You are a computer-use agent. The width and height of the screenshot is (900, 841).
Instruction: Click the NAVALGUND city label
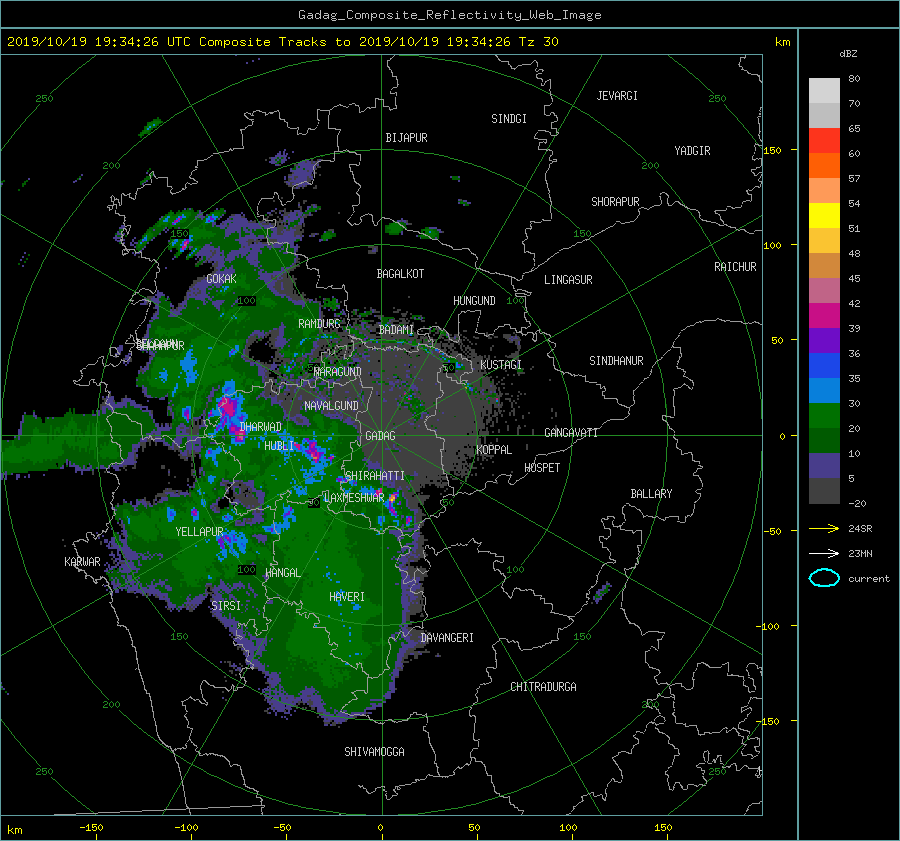(x=331, y=406)
